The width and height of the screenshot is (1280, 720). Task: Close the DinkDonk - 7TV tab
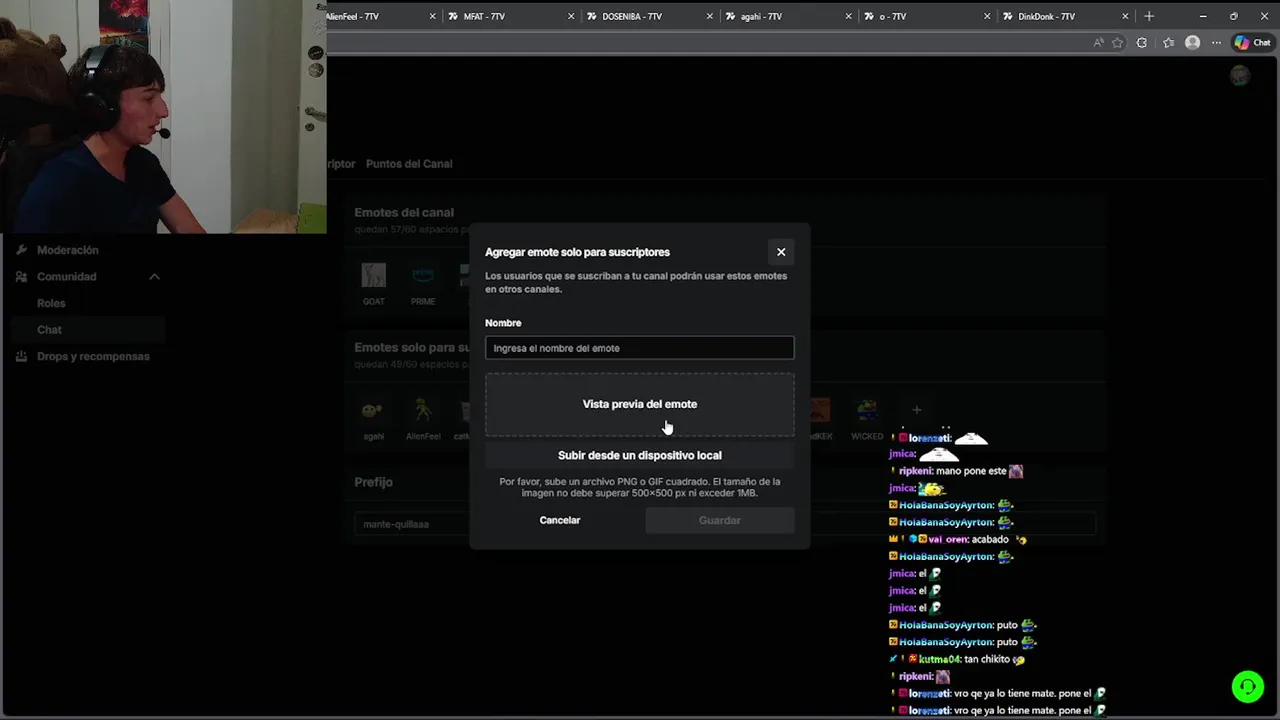coord(1125,16)
